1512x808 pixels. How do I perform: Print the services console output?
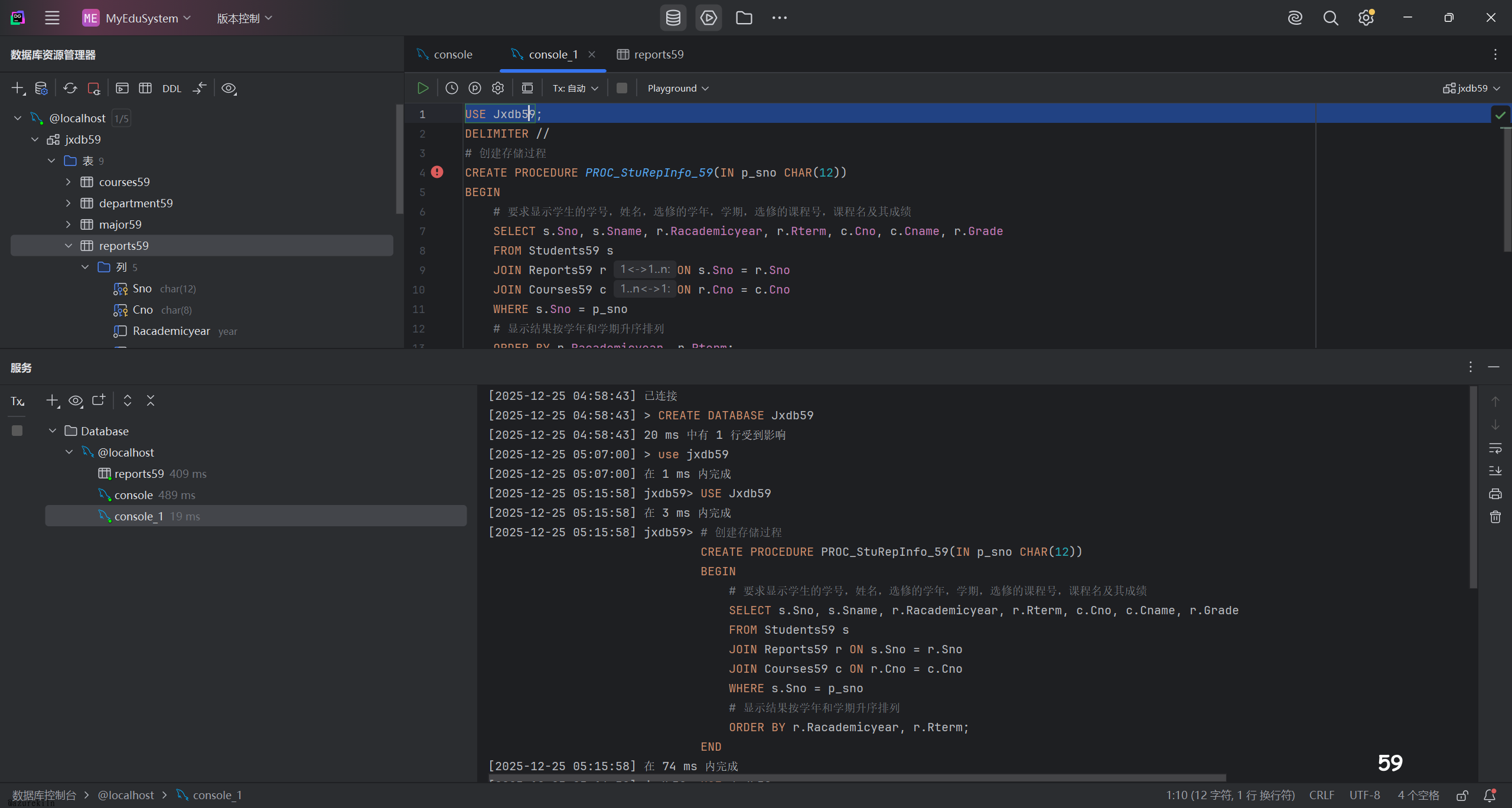(x=1495, y=494)
